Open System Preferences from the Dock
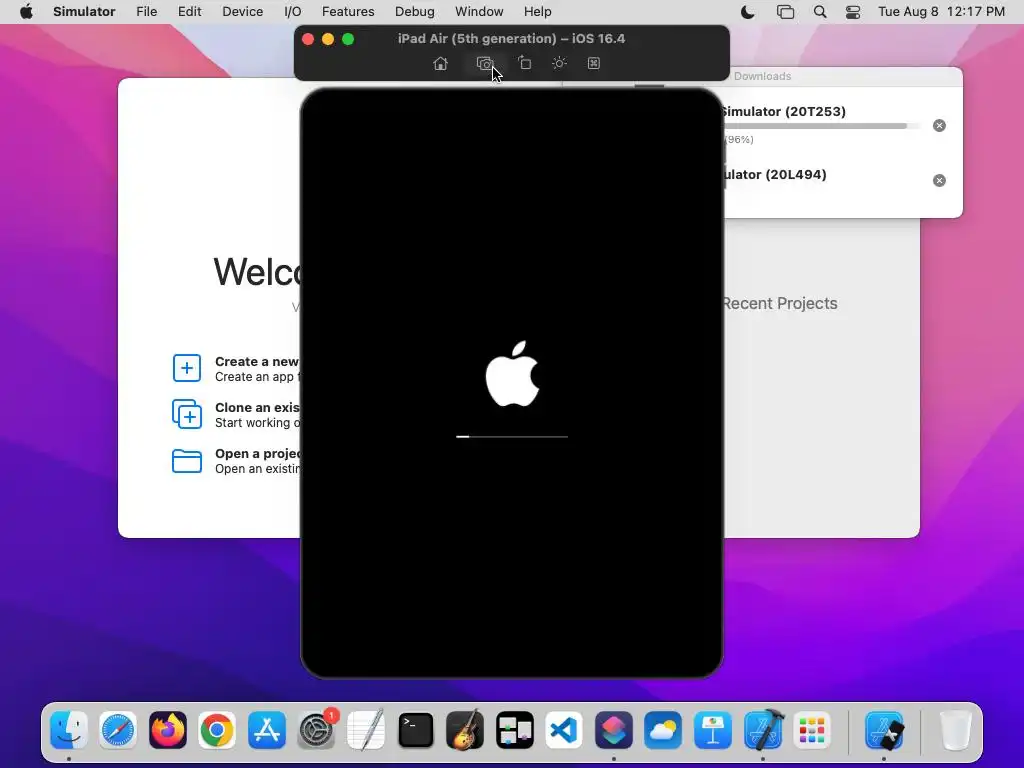The width and height of the screenshot is (1024, 768). [x=316, y=729]
